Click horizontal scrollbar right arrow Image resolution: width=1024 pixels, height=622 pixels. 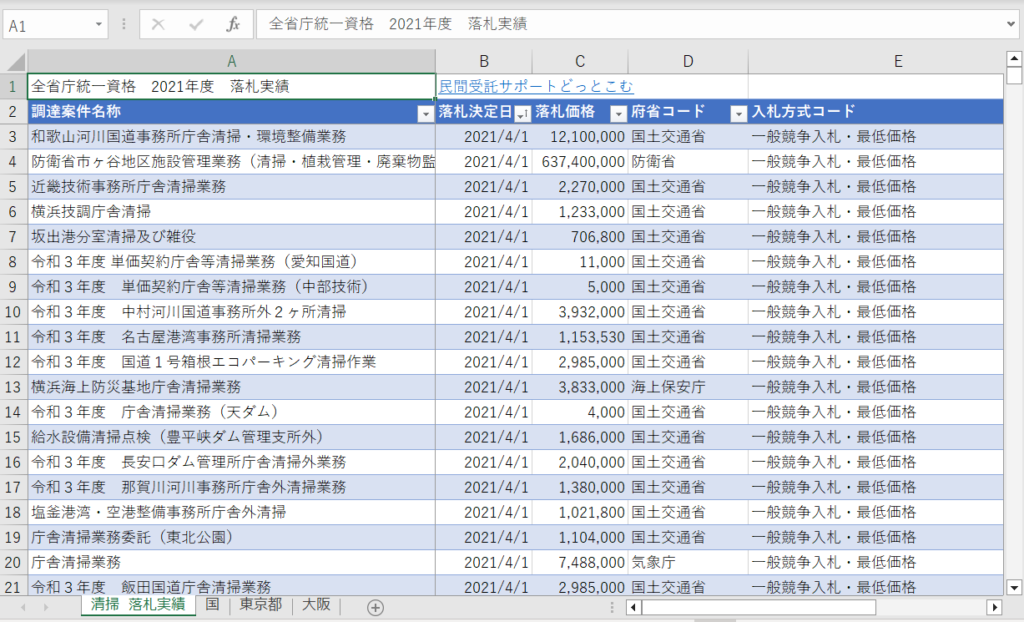(x=994, y=607)
